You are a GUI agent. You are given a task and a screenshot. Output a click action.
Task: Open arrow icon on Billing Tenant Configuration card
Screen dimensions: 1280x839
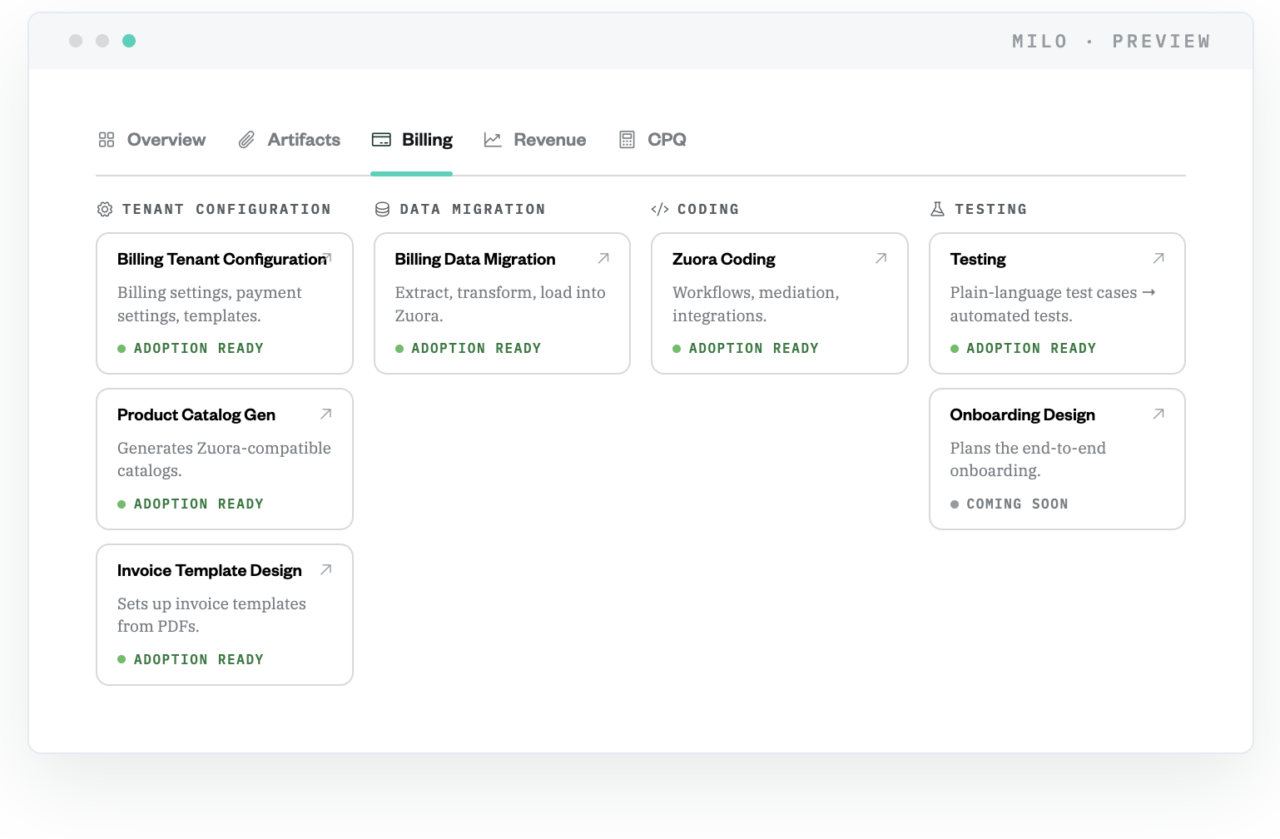tap(326, 258)
